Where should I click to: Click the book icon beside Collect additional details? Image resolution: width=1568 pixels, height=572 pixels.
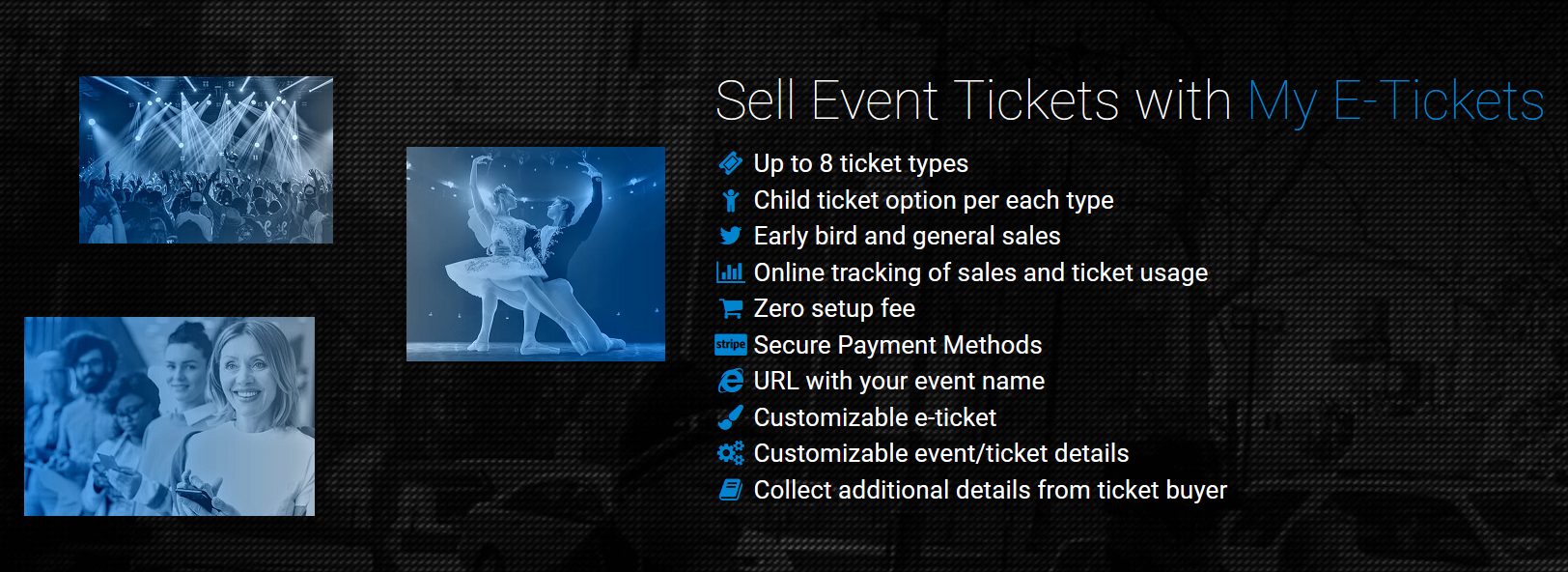point(731,490)
